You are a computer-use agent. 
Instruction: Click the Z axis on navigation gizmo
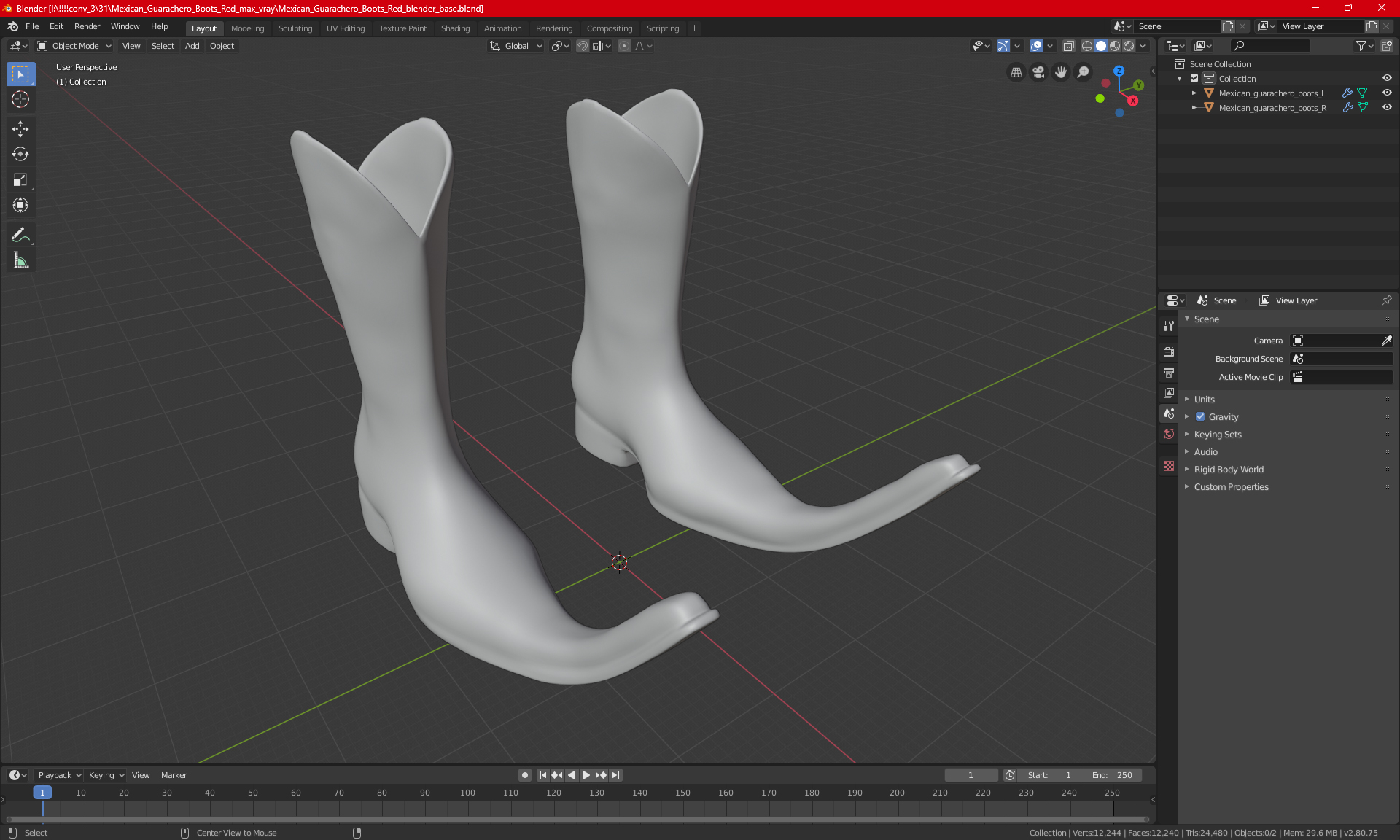tap(1119, 71)
